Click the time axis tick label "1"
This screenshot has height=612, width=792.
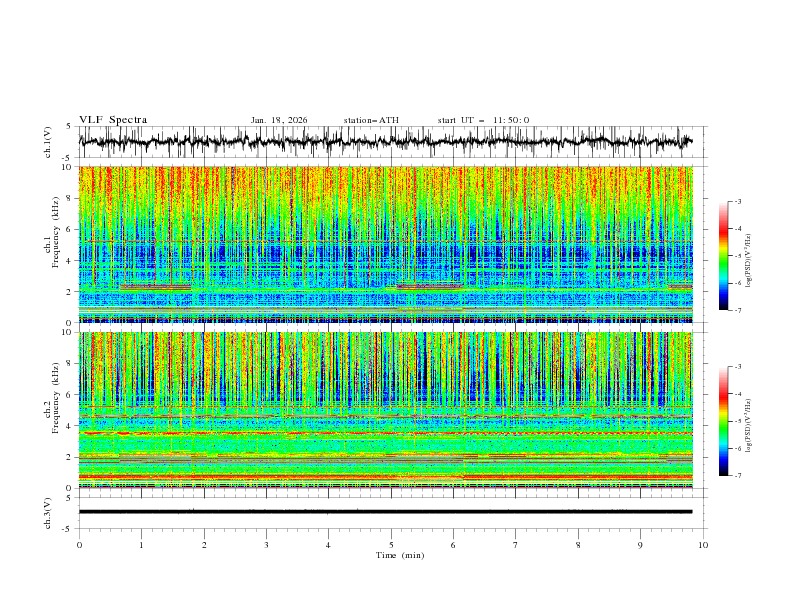pos(142,545)
